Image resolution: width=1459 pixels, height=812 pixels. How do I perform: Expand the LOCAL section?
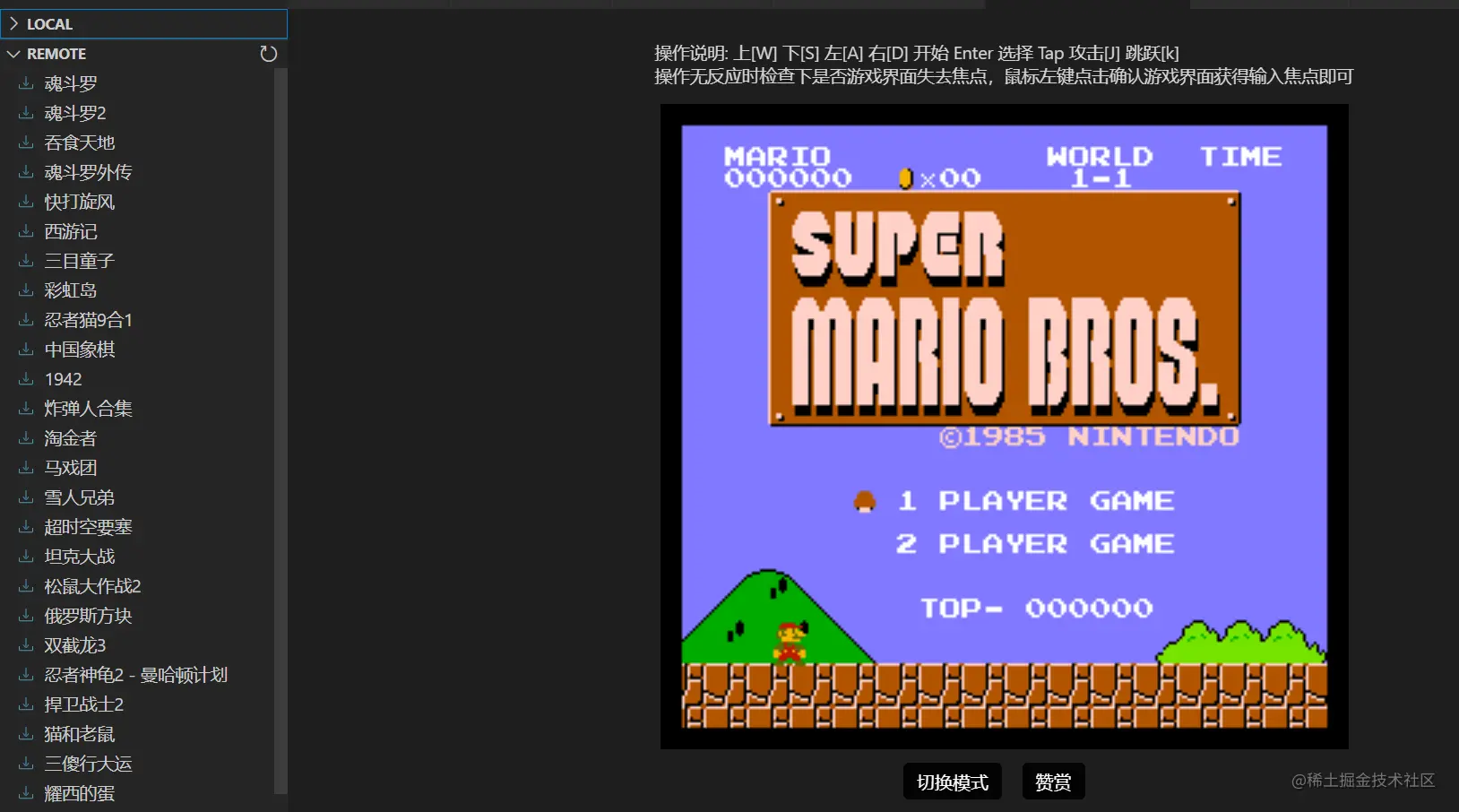(x=143, y=24)
